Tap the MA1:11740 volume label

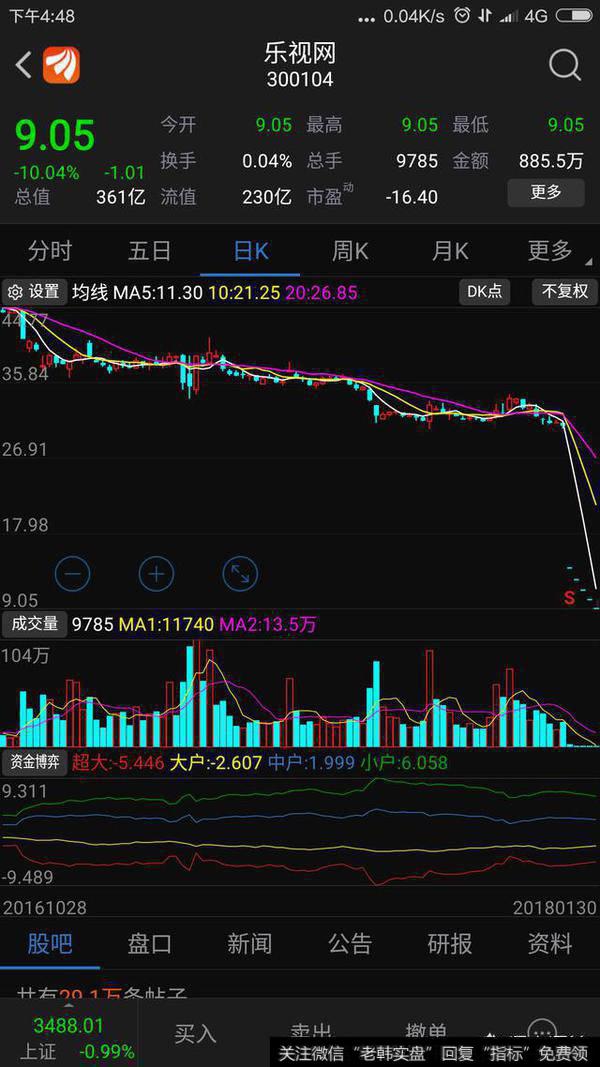point(166,624)
